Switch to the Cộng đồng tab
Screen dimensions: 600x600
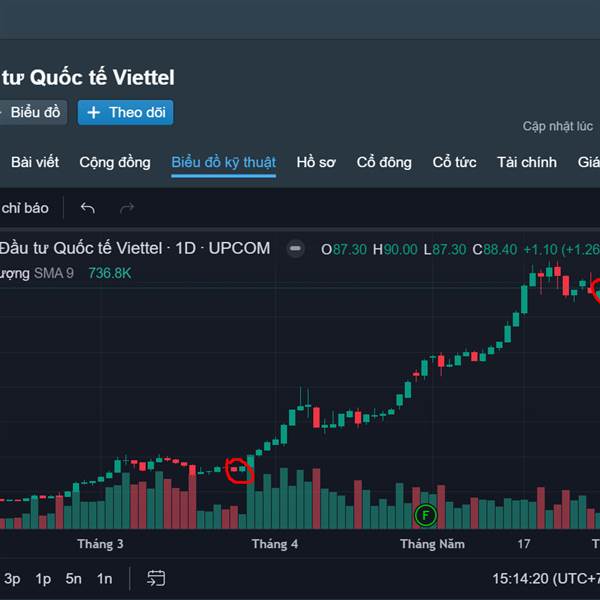pyautogui.click(x=115, y=163)
